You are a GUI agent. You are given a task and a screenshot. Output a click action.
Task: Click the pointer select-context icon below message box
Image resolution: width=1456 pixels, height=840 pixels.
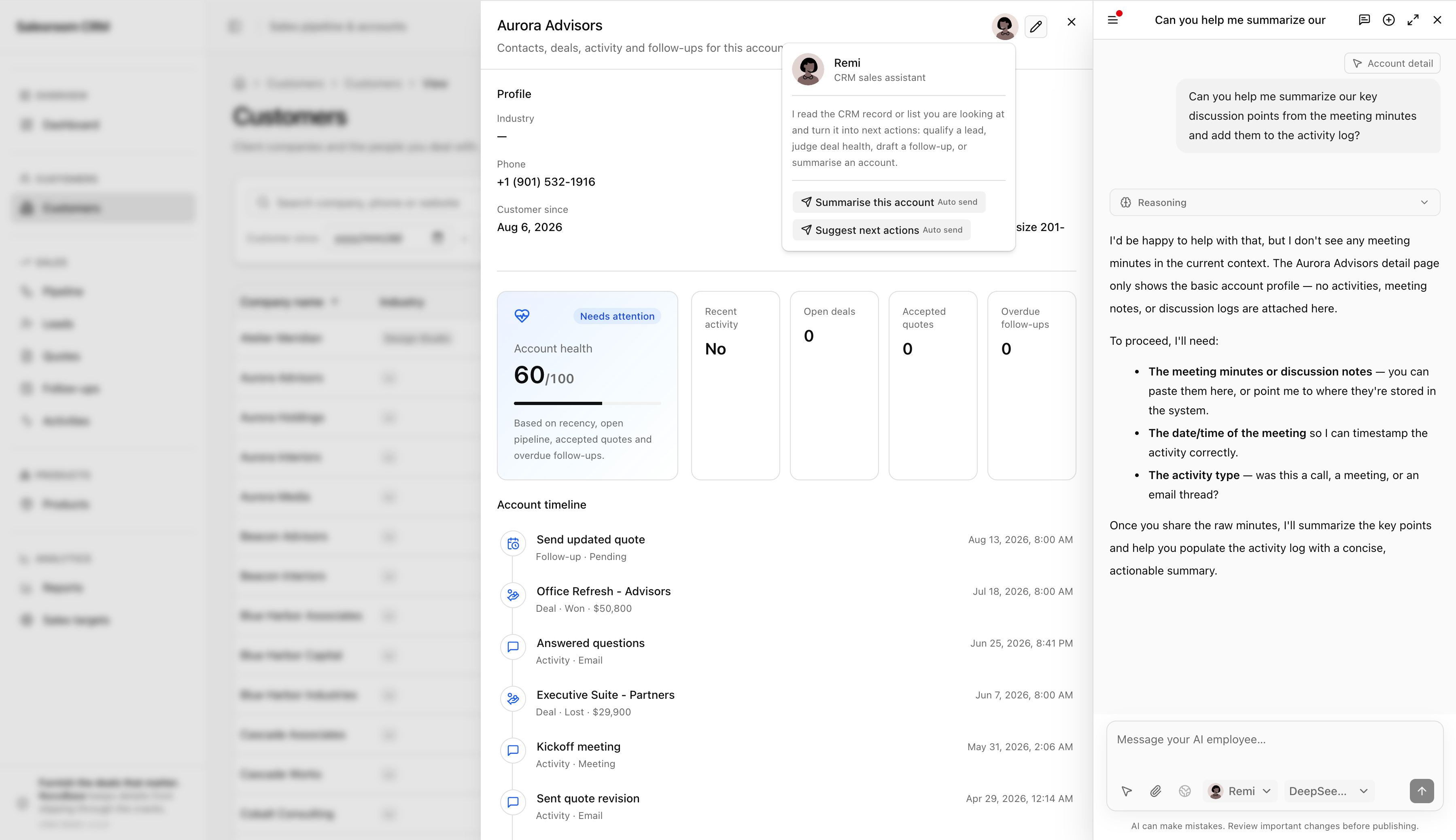tap(1127, 791)
